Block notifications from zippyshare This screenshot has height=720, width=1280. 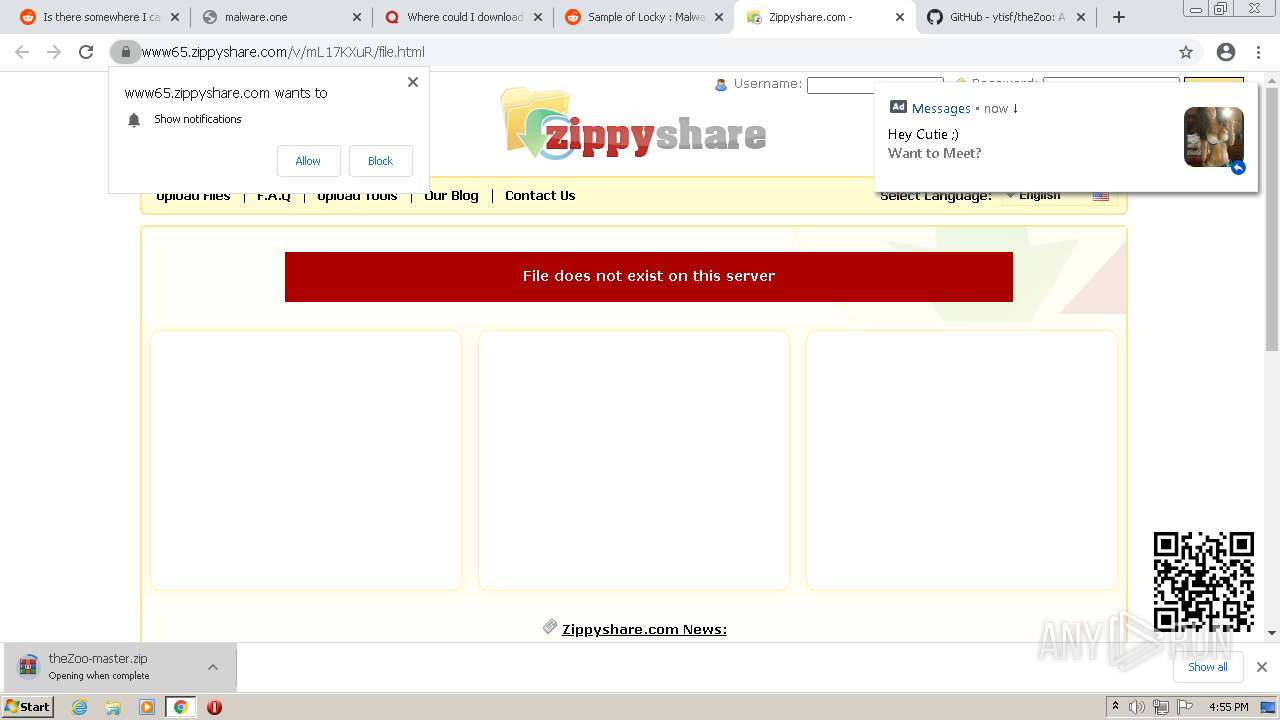380,161
